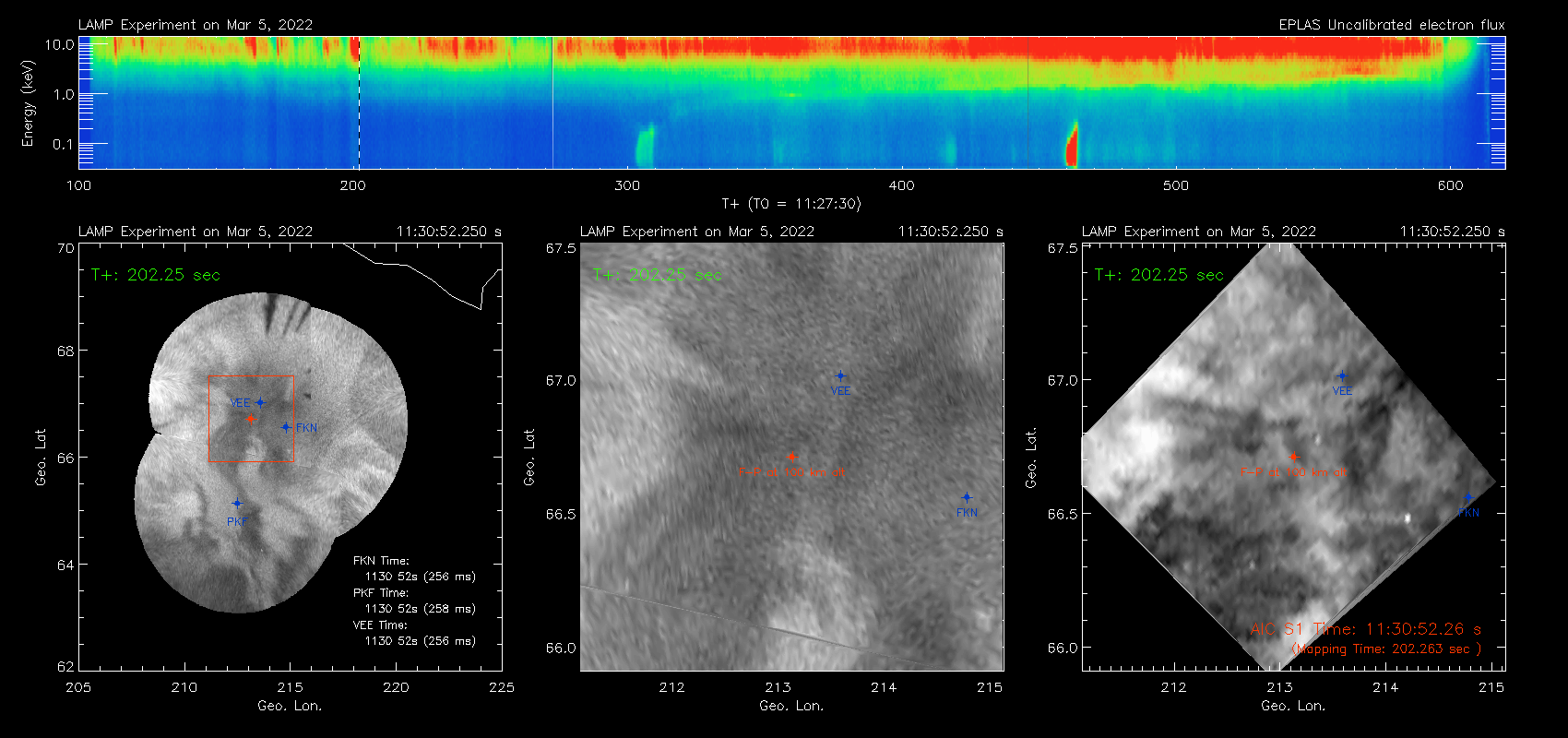Click the 10.0 energy tick label
1568x738 pixels.
pyautogui.click(x=59, y=44)
